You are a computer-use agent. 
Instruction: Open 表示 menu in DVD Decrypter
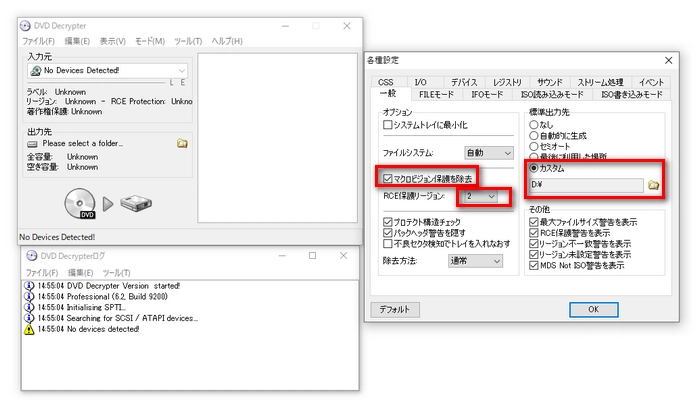112,41
